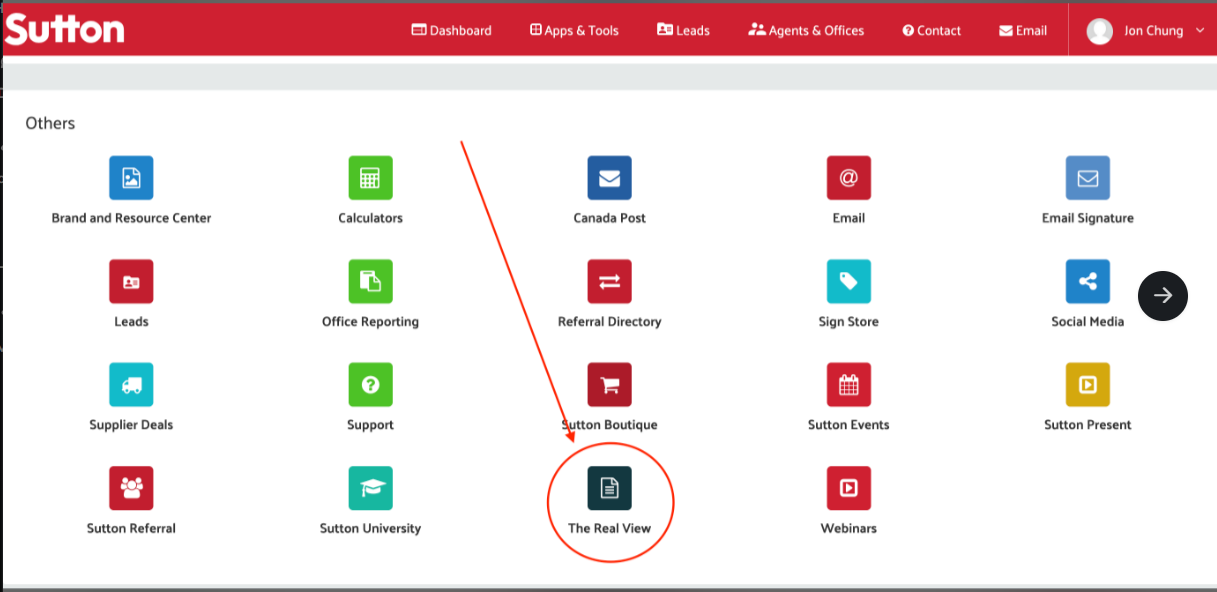This screenshot has height=592, width=1217.
Task: Open the Sutton Boutique cart icon
Action: point(609,385)
